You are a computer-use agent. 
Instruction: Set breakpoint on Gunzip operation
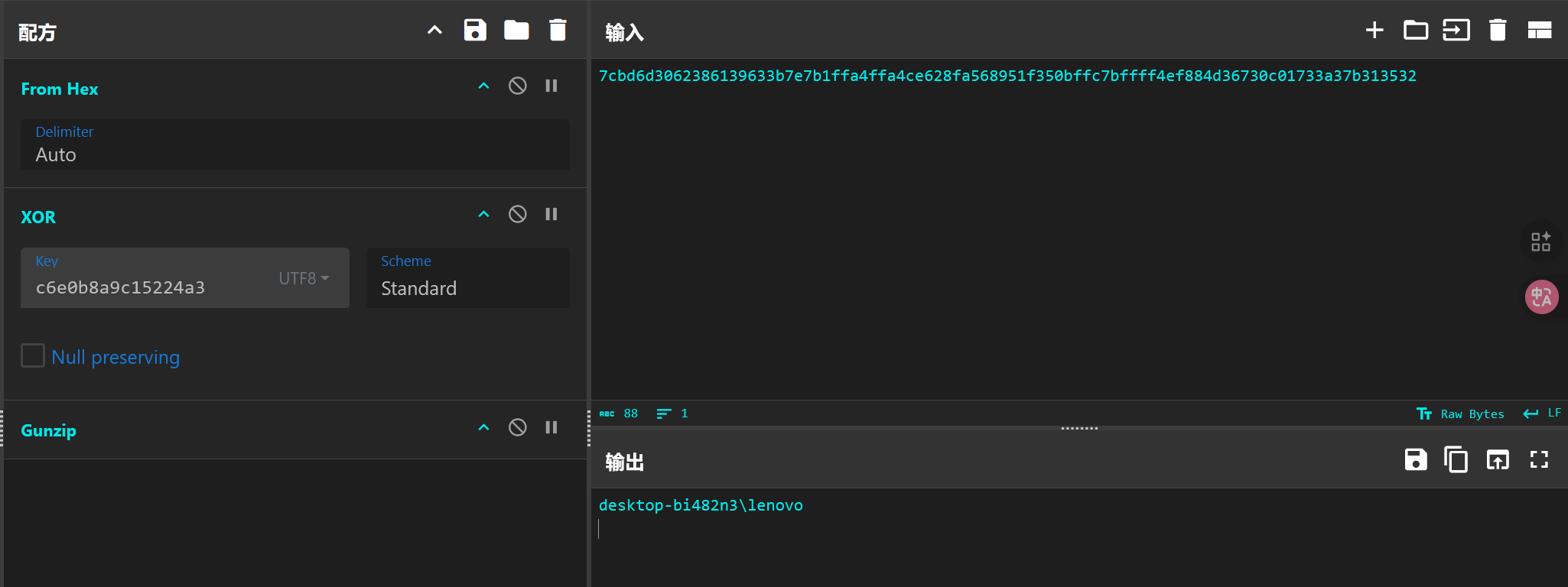[x=551, y=427]
